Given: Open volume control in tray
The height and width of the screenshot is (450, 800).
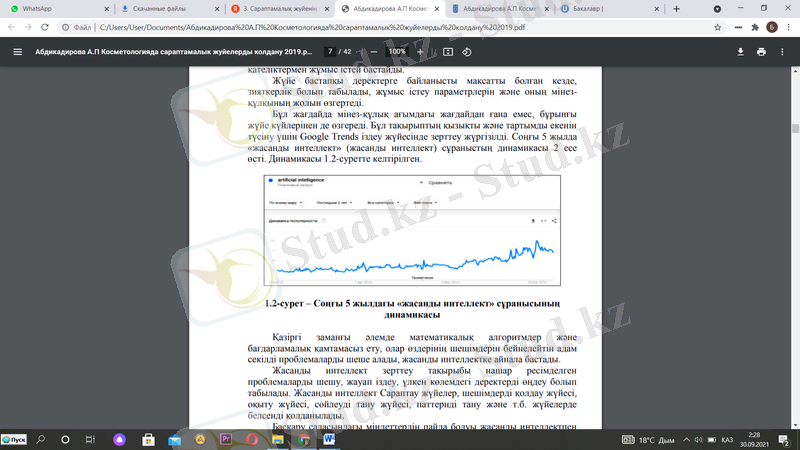Looking at the screenshot, I should (x=698, y=440).
